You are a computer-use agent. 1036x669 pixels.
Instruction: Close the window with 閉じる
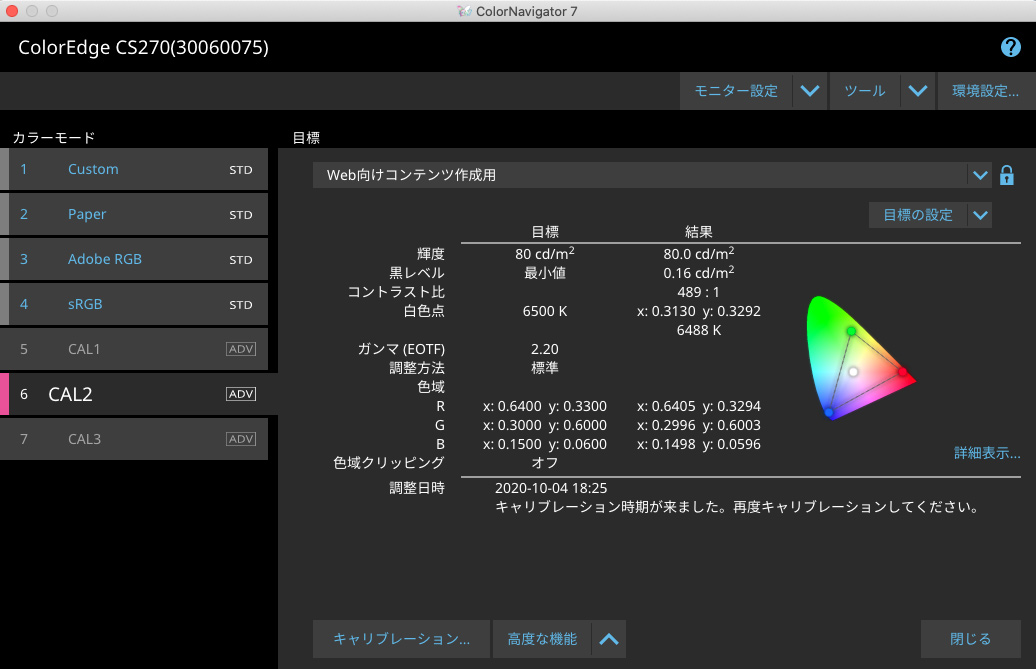coord(971,639)
